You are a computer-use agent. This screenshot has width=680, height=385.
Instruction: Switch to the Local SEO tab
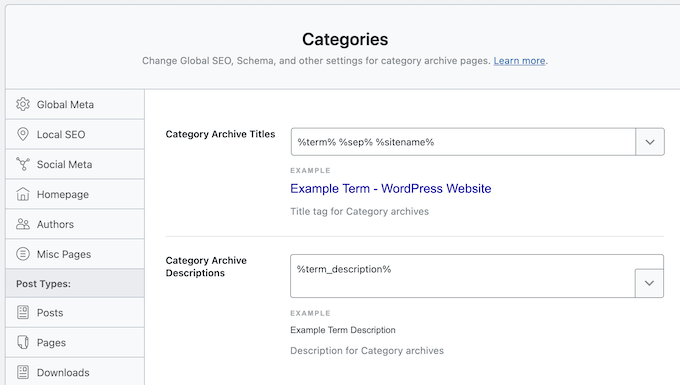click(75, 134)
